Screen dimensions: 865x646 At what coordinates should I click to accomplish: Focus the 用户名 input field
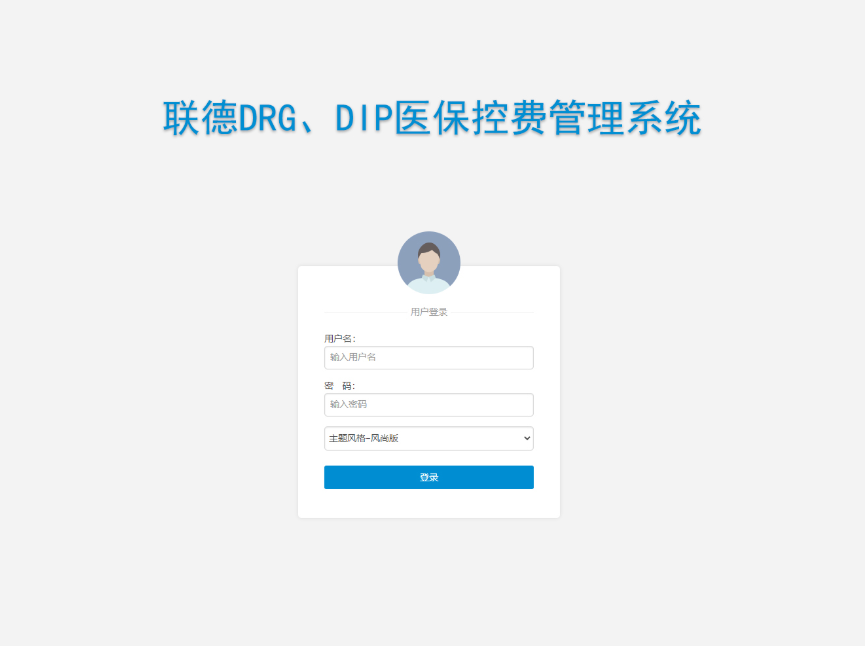[x=429, y=357]
